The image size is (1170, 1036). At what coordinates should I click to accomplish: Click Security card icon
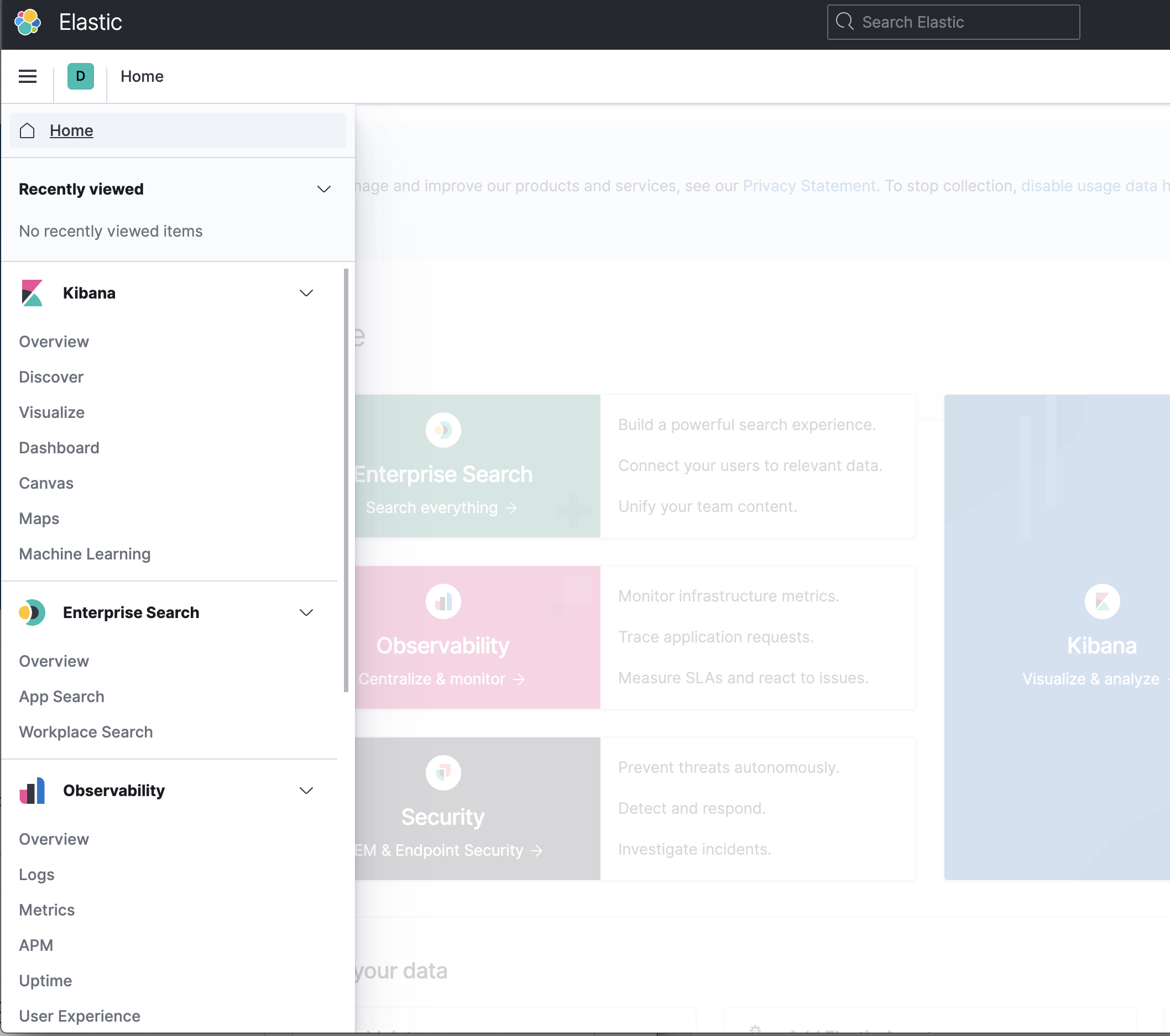443,773
